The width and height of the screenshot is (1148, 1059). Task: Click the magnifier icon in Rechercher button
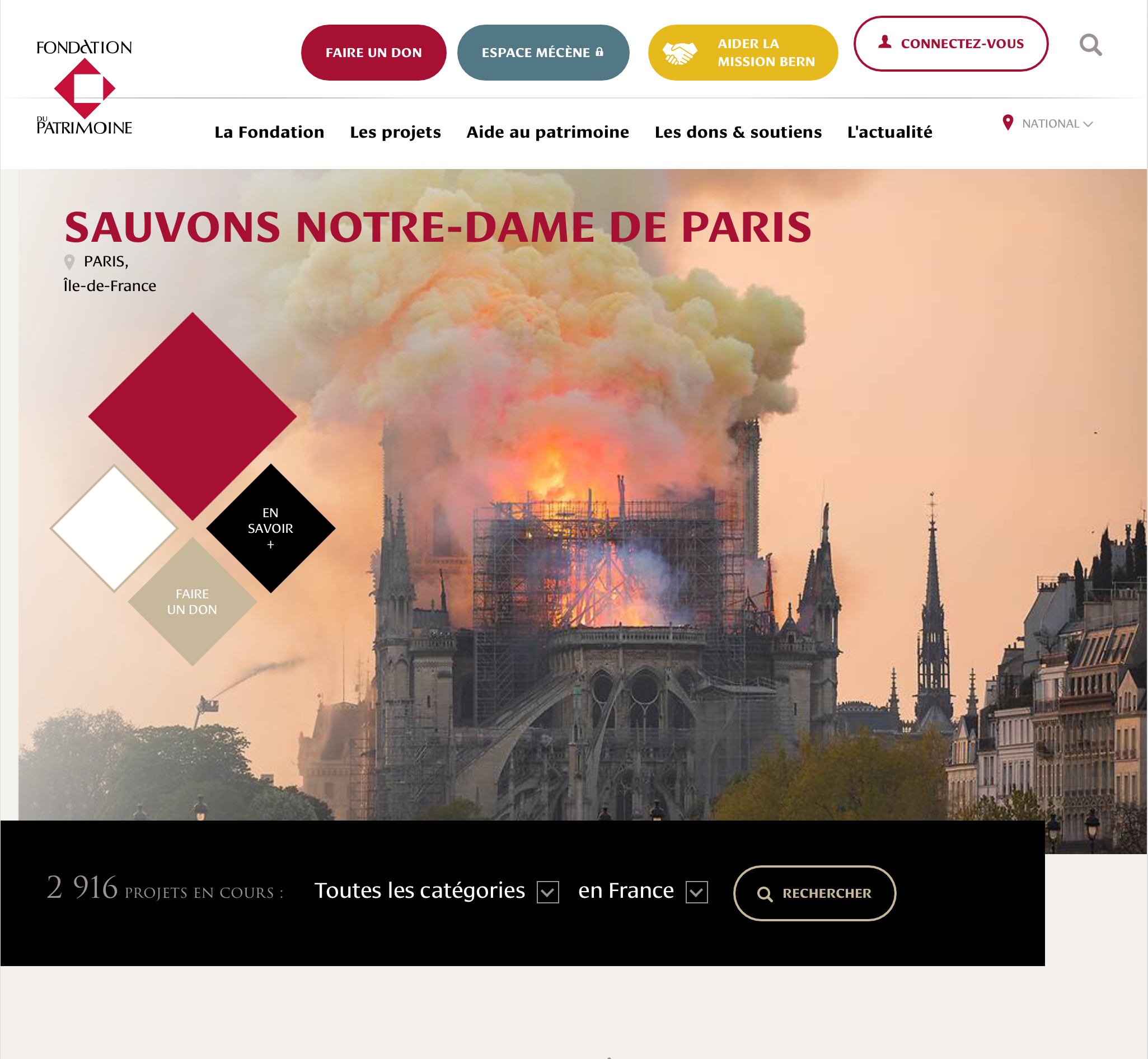pyautogui.click(x=765, y=894)
